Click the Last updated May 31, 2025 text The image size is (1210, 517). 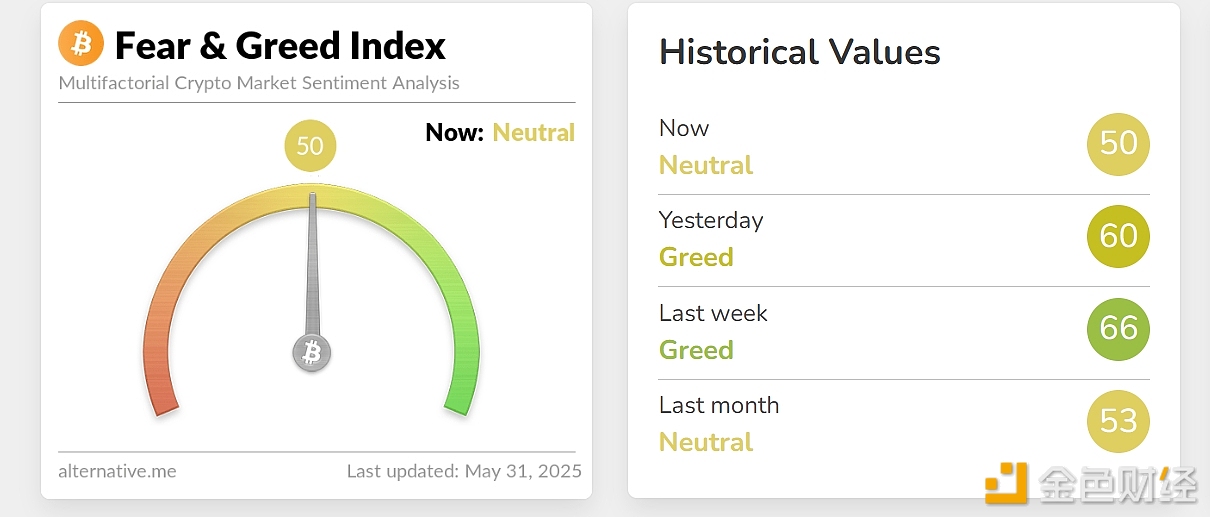pos(463,471)
